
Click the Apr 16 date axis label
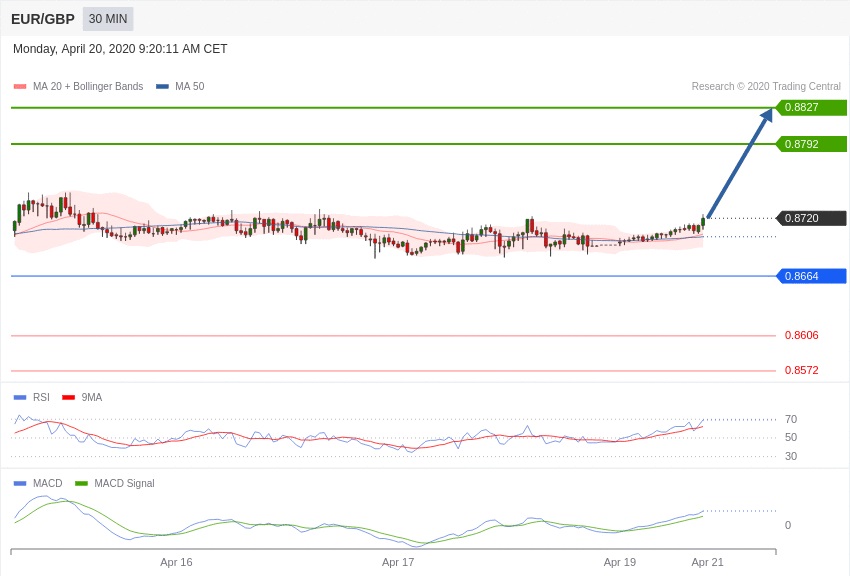pyautogui.click(x=176, y=562)
